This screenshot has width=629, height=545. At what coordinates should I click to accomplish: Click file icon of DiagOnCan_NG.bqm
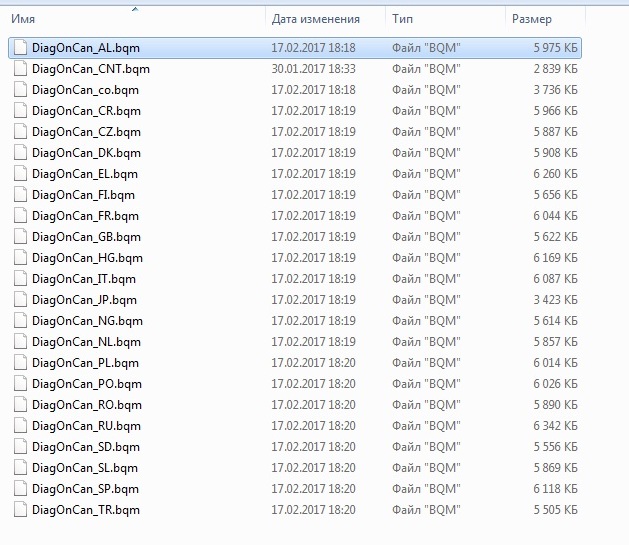click(x=20, y=320)
